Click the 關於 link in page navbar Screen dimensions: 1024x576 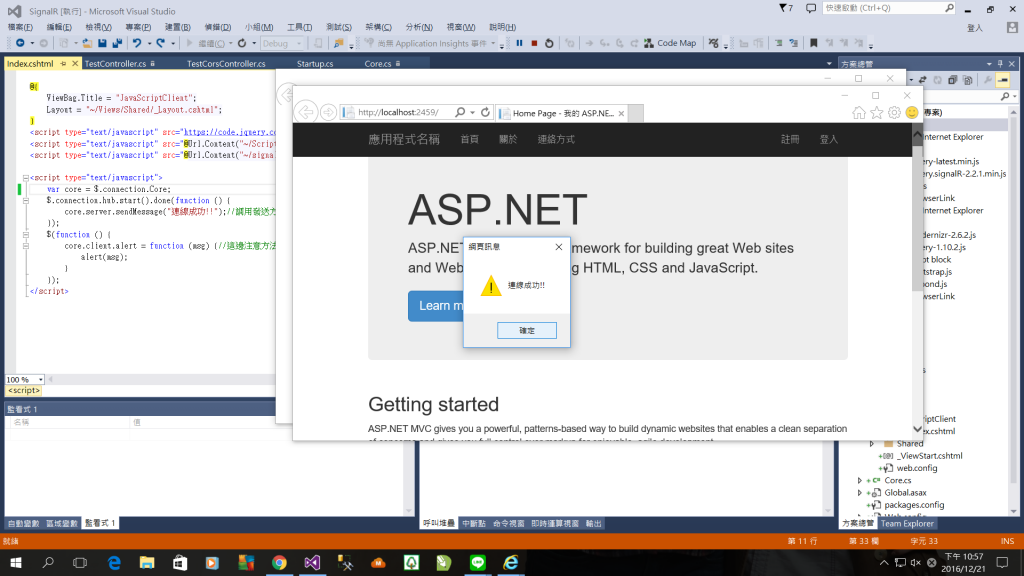507,139
